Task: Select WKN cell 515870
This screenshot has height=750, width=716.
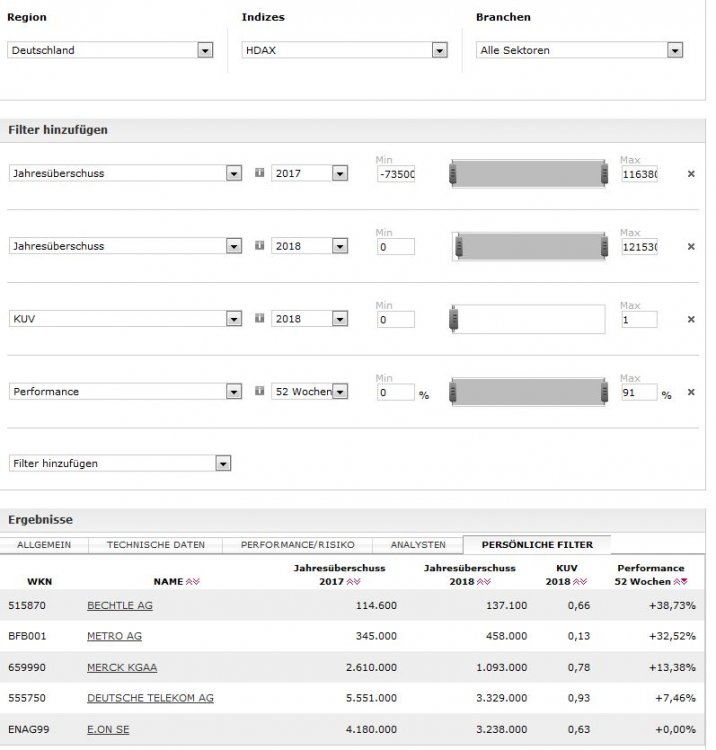Action: coord(27,606)
